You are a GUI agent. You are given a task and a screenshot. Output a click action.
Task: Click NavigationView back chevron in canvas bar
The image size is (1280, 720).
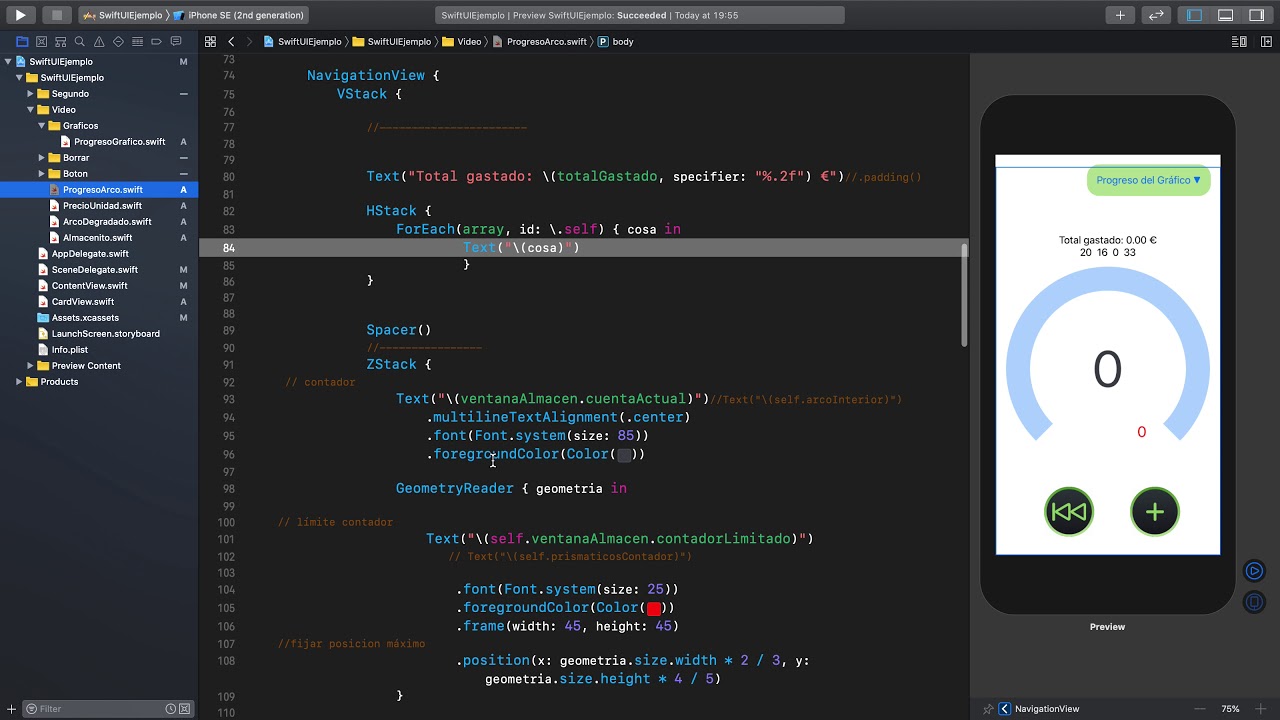[x=1005, y=709]
